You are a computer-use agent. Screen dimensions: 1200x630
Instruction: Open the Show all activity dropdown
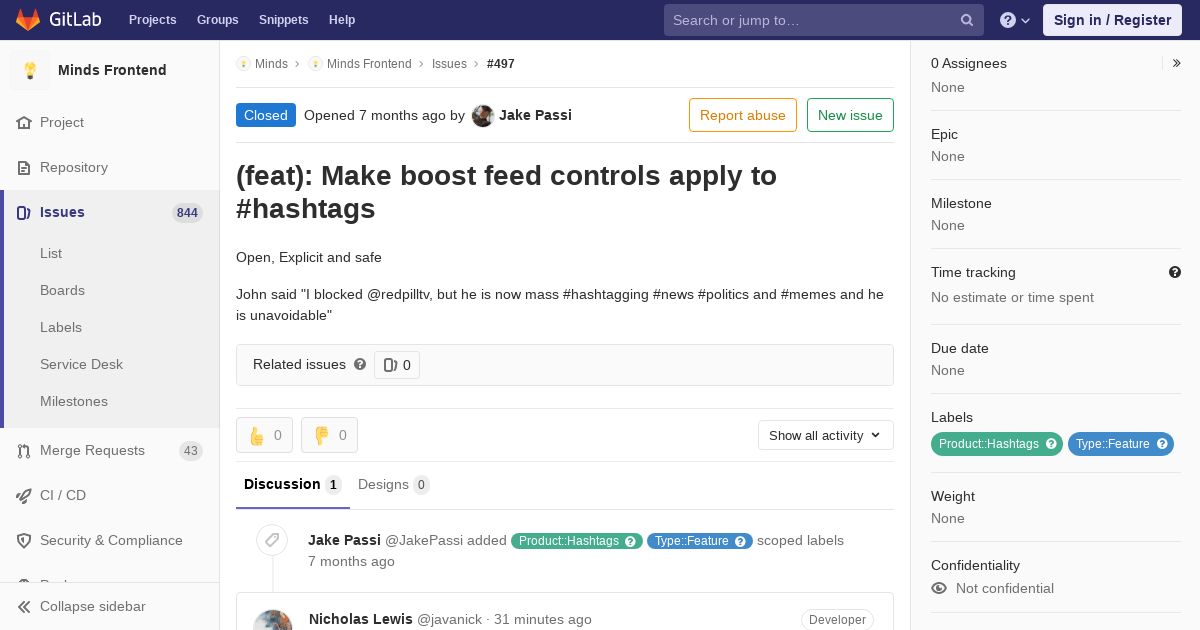point(825,435)
